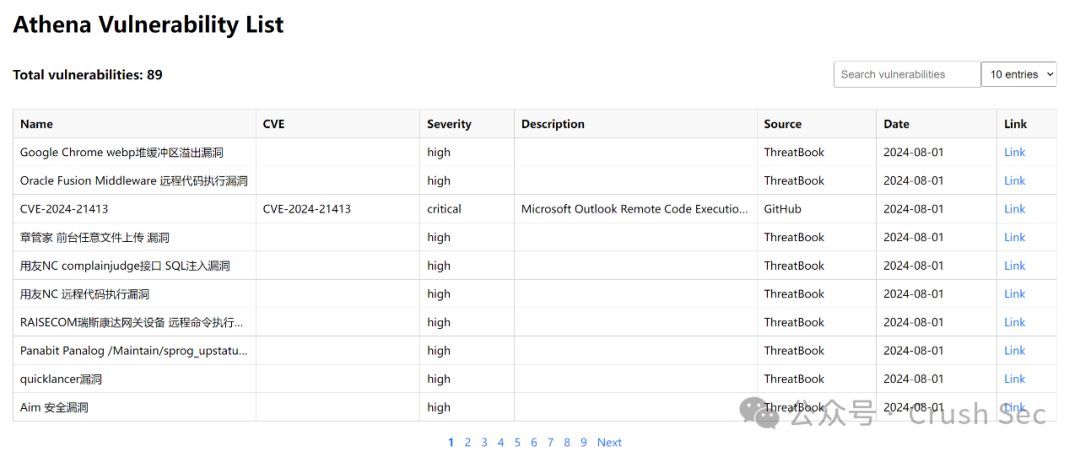Go to pagination page 6
Screen dimensions: 1080x457
(x=534, y=443)
